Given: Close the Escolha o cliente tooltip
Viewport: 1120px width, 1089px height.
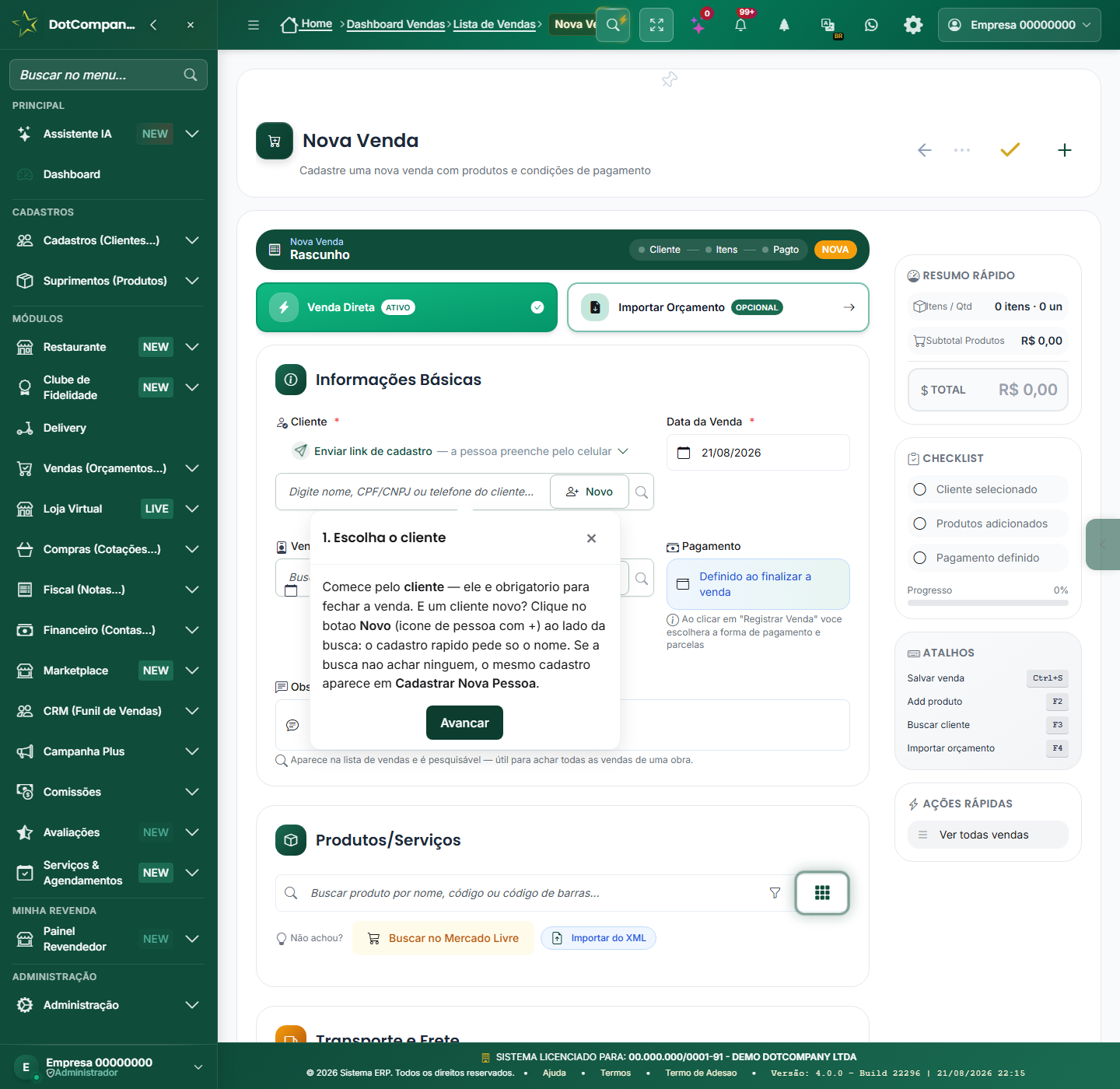Looking at the screenshot, I should (591, 538).
